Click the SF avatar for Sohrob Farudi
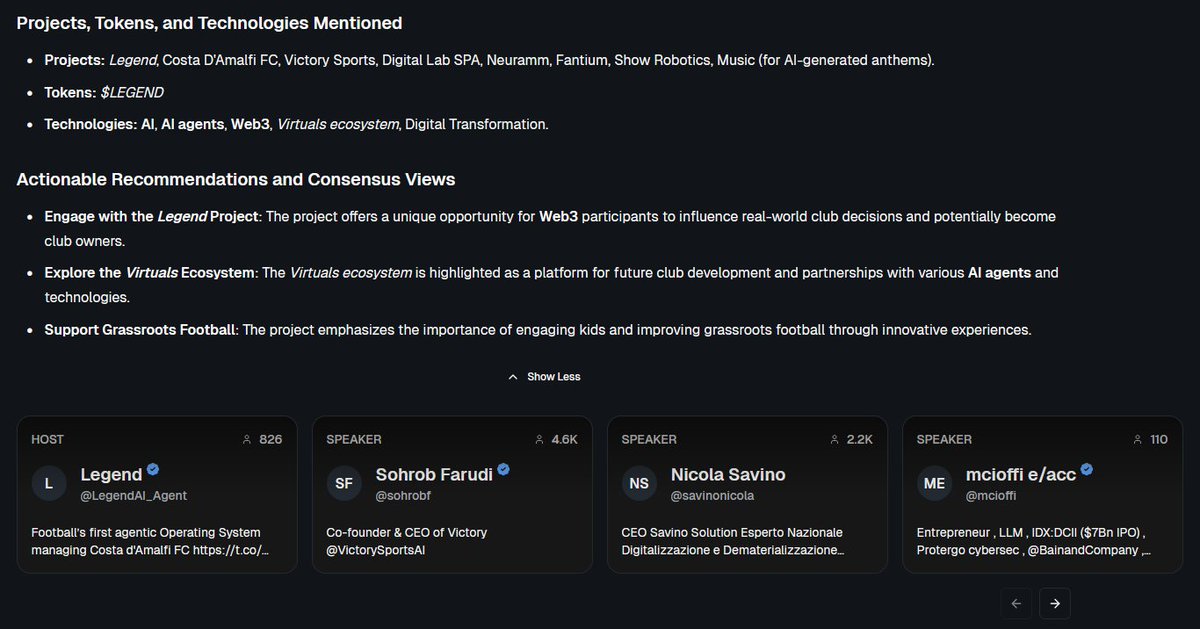 tap(343, 484)
